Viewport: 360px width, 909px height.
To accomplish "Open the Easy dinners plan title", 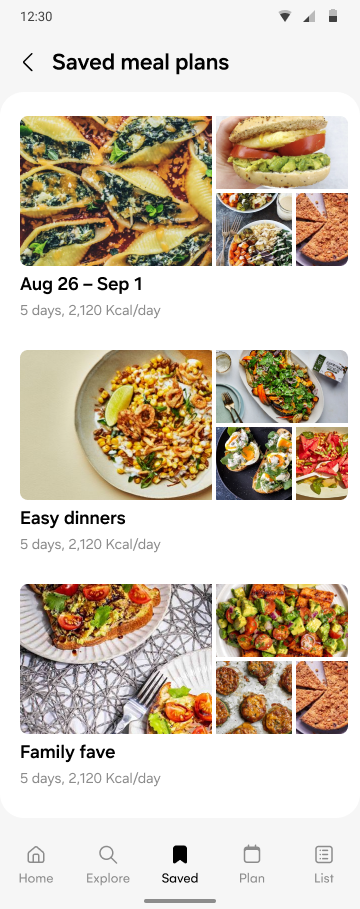I will coord(73,518).
